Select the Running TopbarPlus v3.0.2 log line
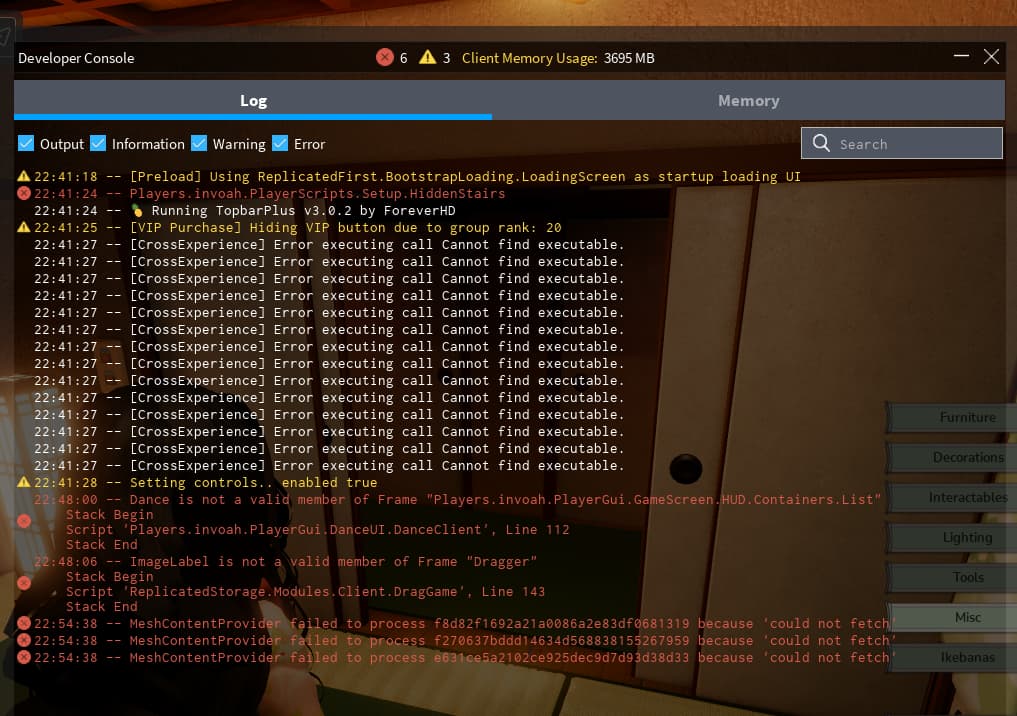 (245, 210)
